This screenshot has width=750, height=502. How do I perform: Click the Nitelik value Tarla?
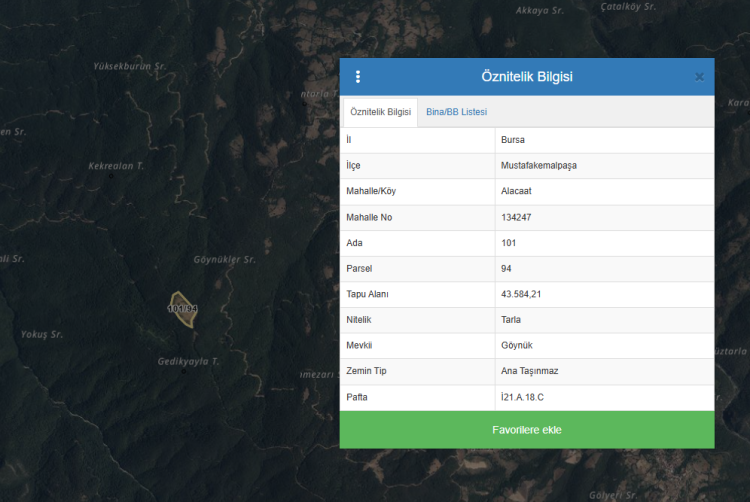511,320
